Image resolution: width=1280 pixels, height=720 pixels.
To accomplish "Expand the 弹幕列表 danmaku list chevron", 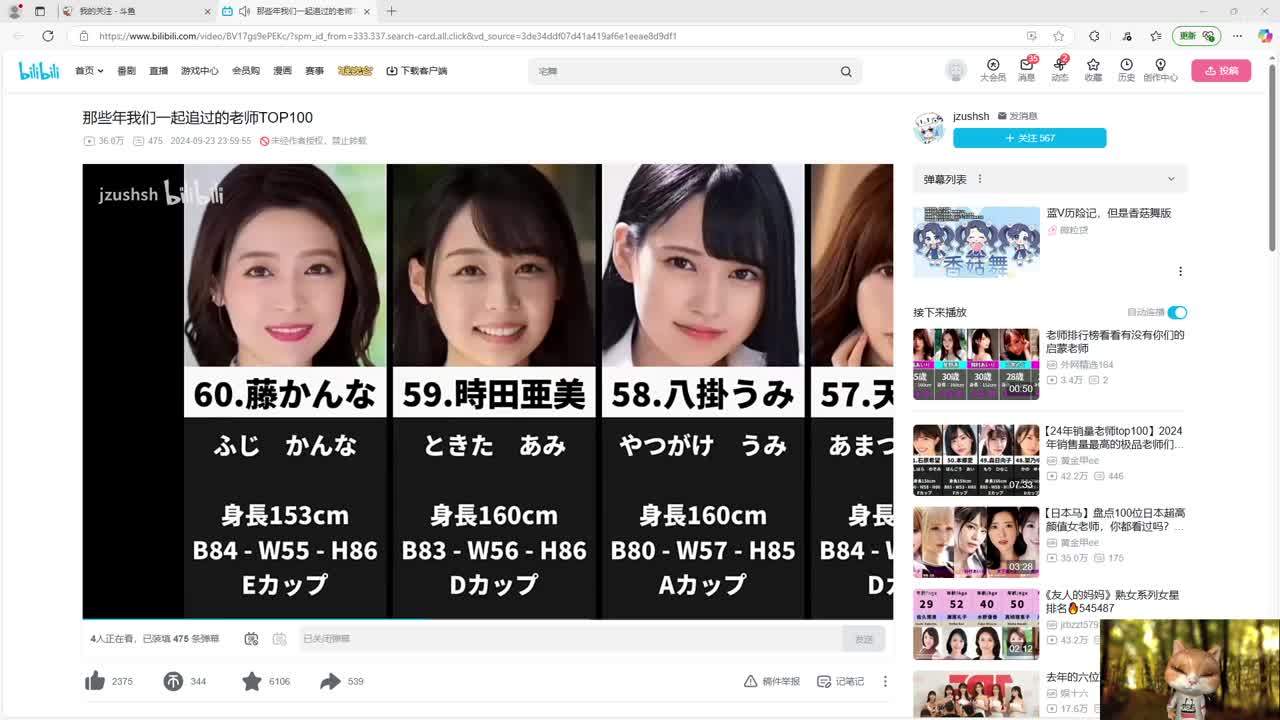I will coord(1171,179).
